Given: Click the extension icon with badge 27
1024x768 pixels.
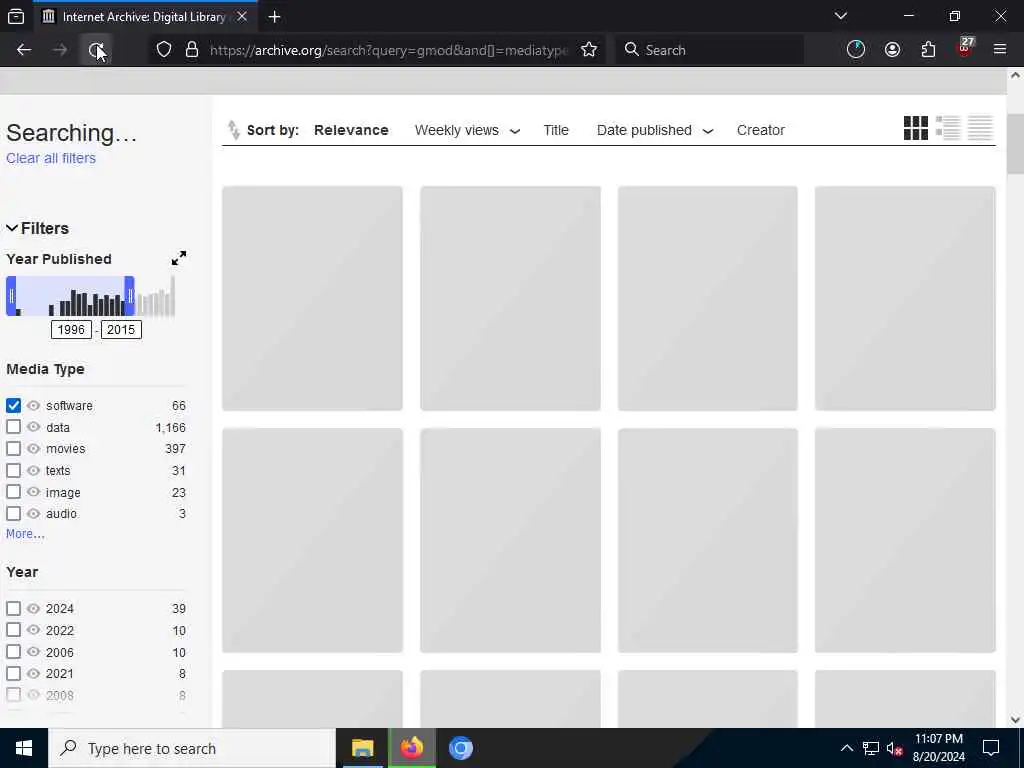Looking at the screenshot, I should [965, 48].
